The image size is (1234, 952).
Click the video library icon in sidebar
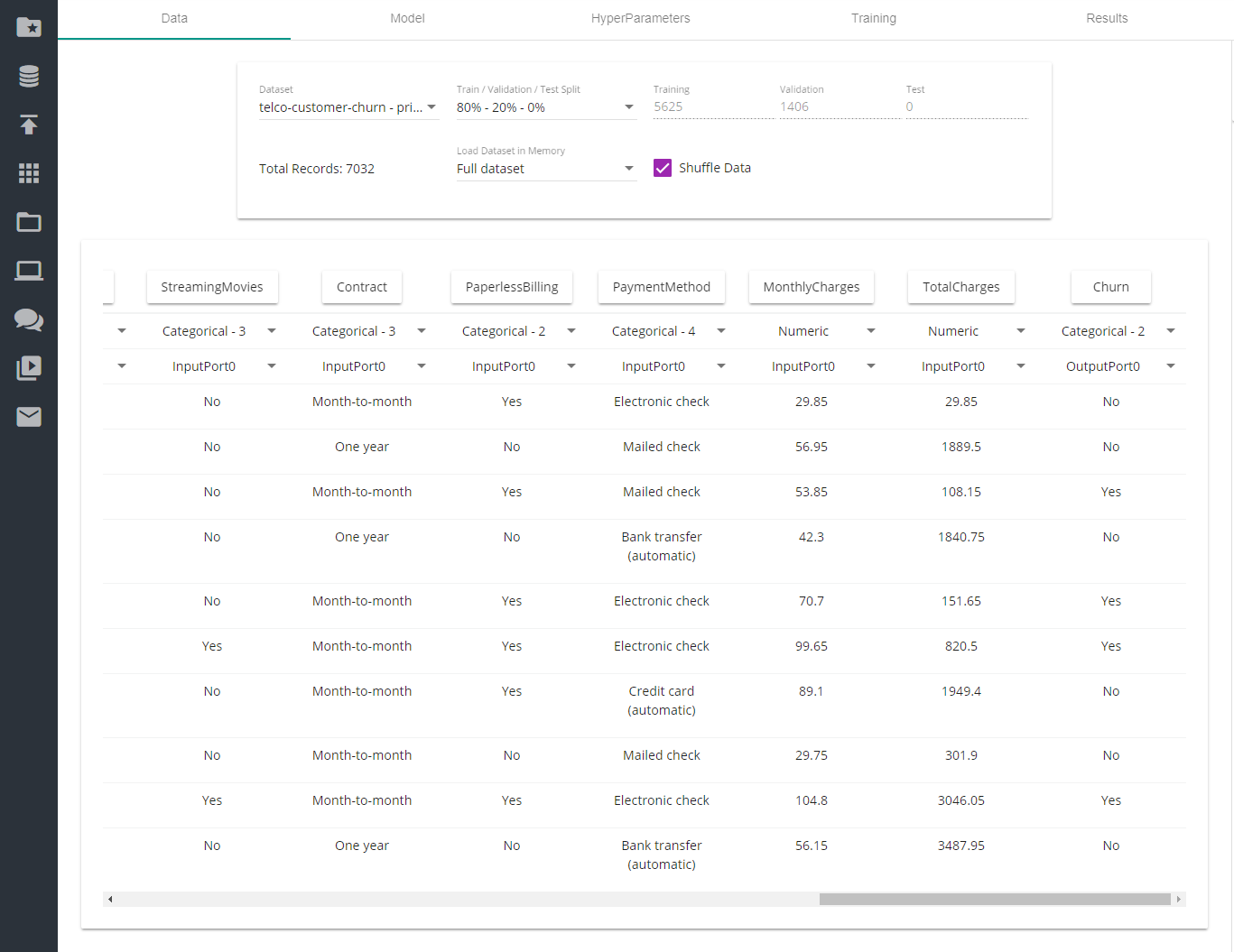(x=29, y=367)
